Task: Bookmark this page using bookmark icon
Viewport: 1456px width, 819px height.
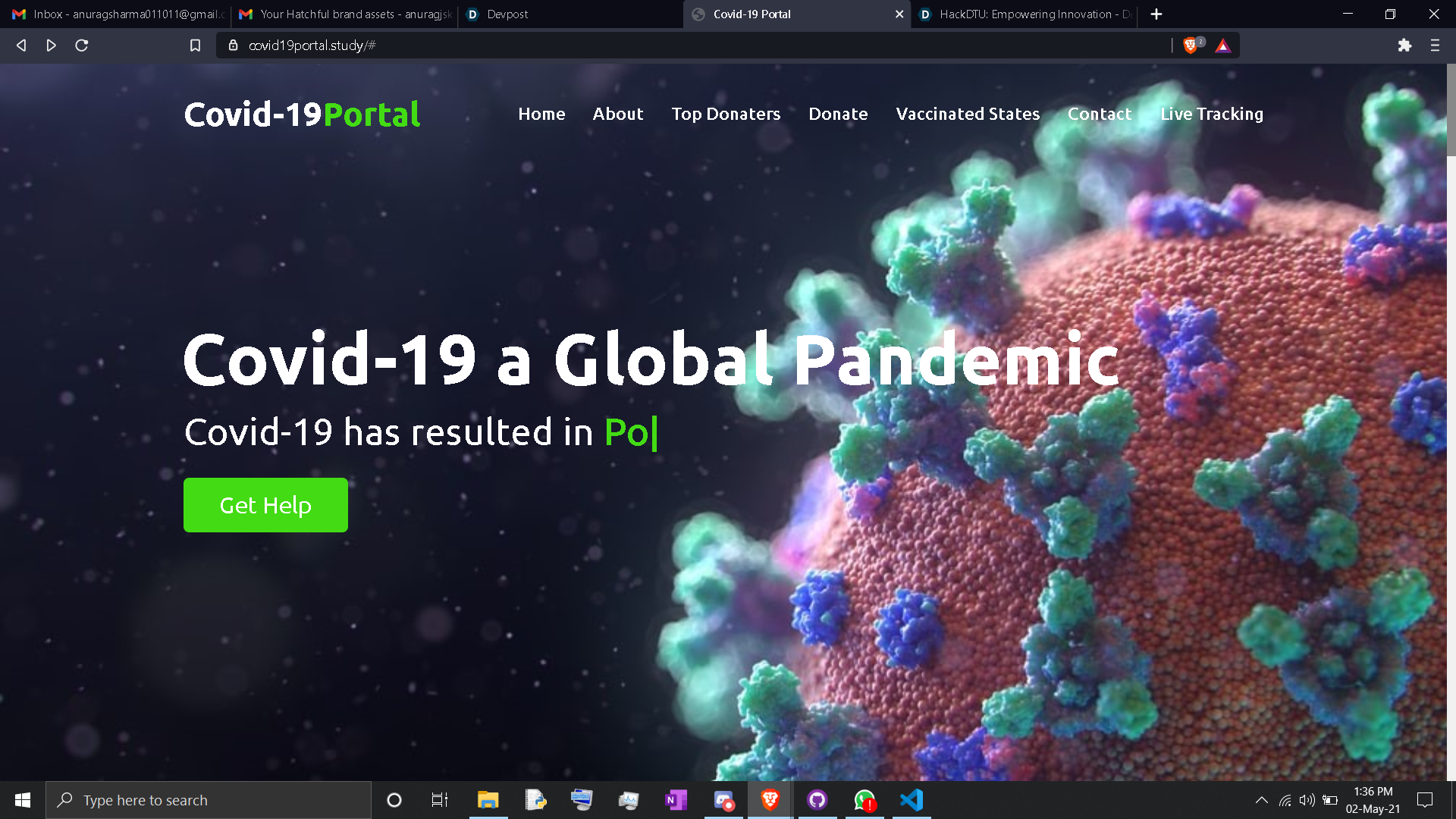Action: click(195, 45)
